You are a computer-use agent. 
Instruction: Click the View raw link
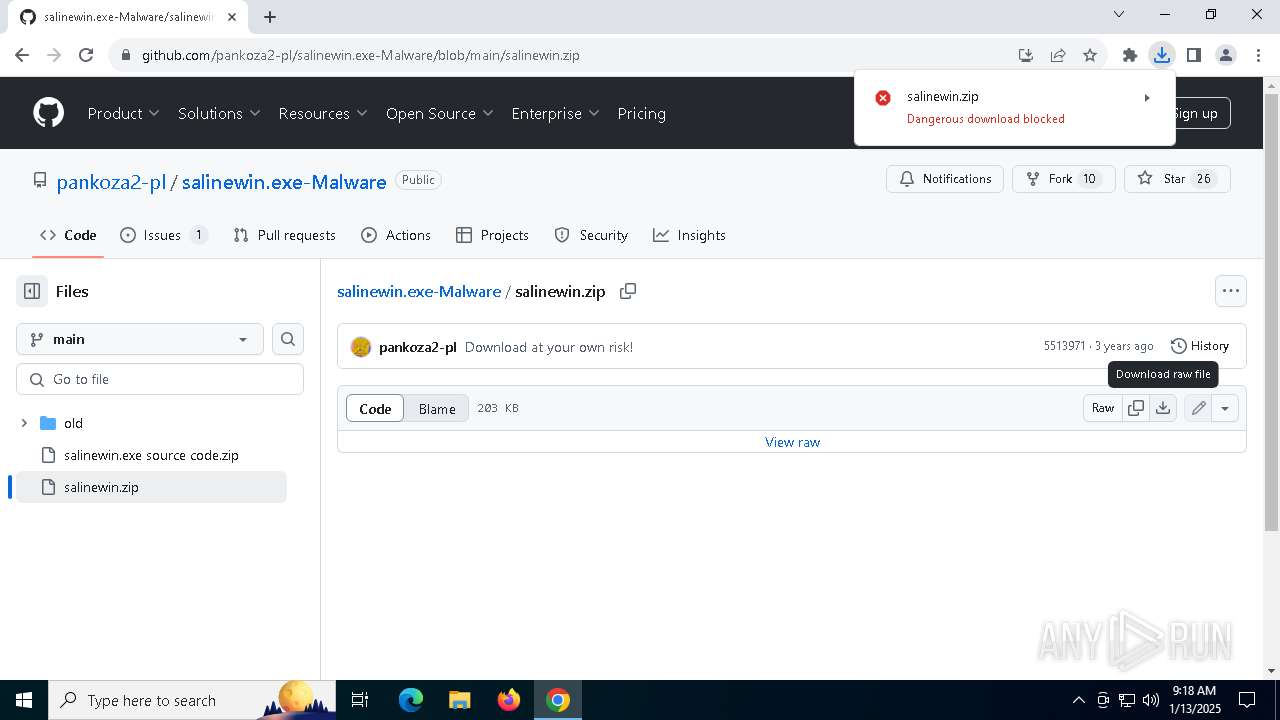[x=792, y=442]
